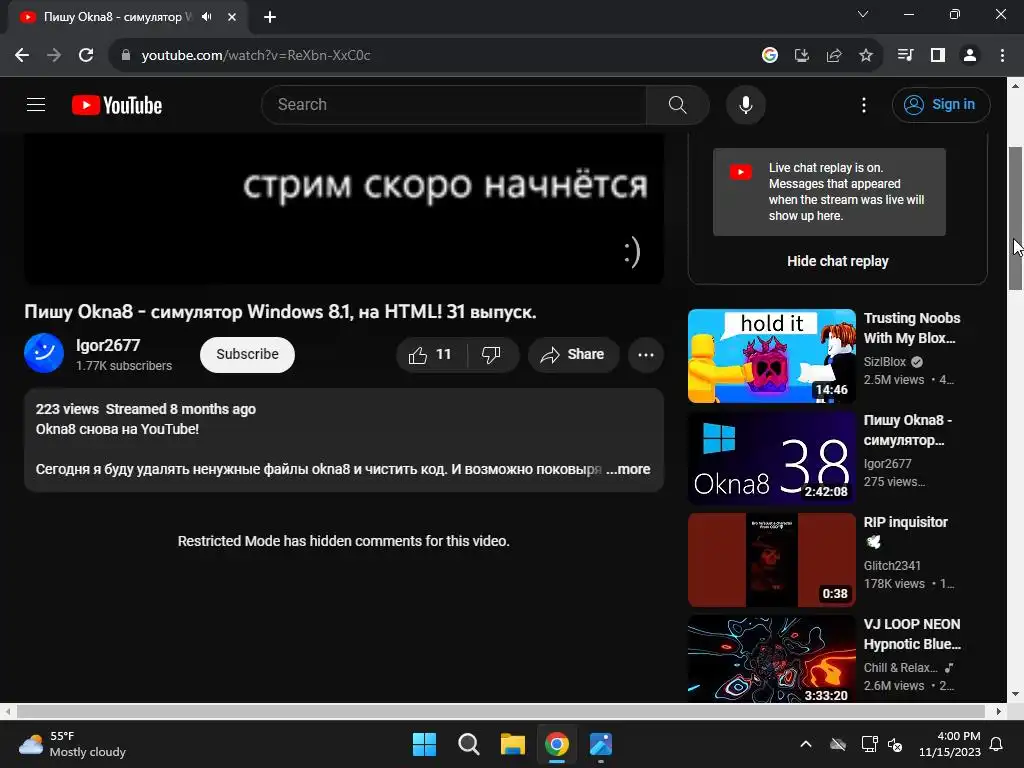Open VJ LOOP NEON video thumbnail
This screenshot has width=1024, height=768.
[x=771, y=660]
